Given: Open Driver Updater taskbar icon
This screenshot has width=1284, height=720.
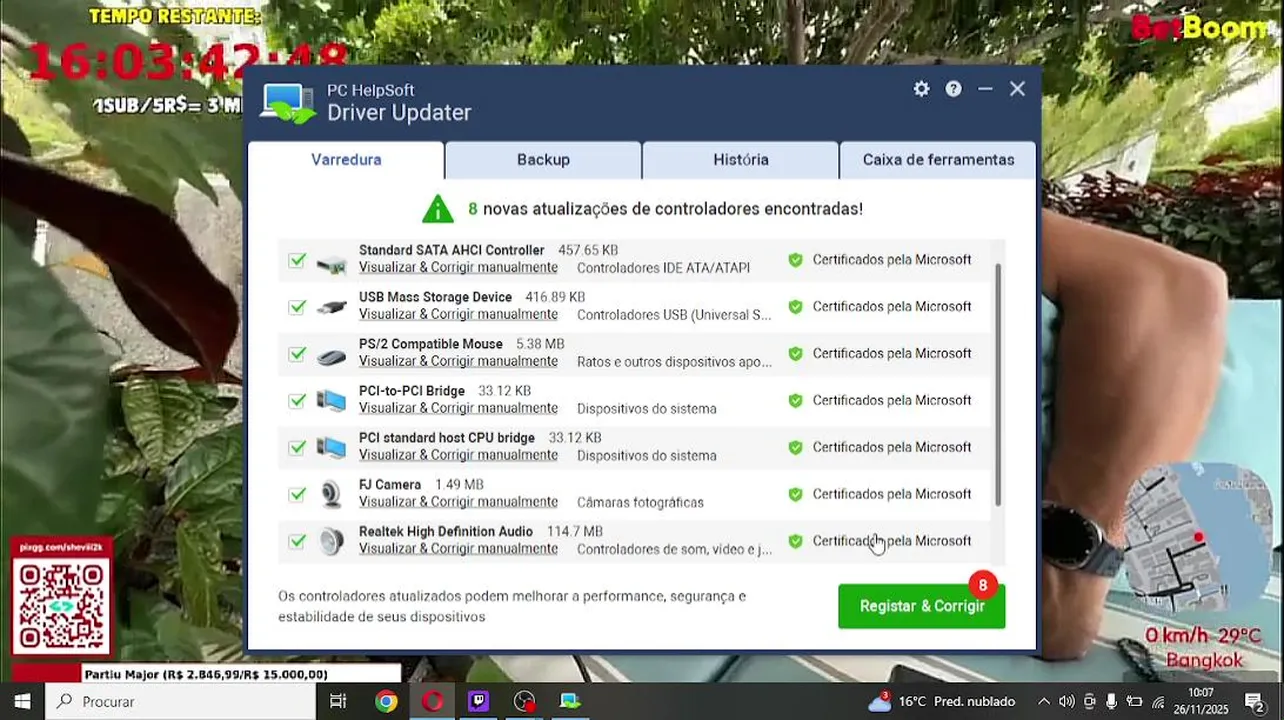Looking at the screenshot, I should (x=570, y=701).
